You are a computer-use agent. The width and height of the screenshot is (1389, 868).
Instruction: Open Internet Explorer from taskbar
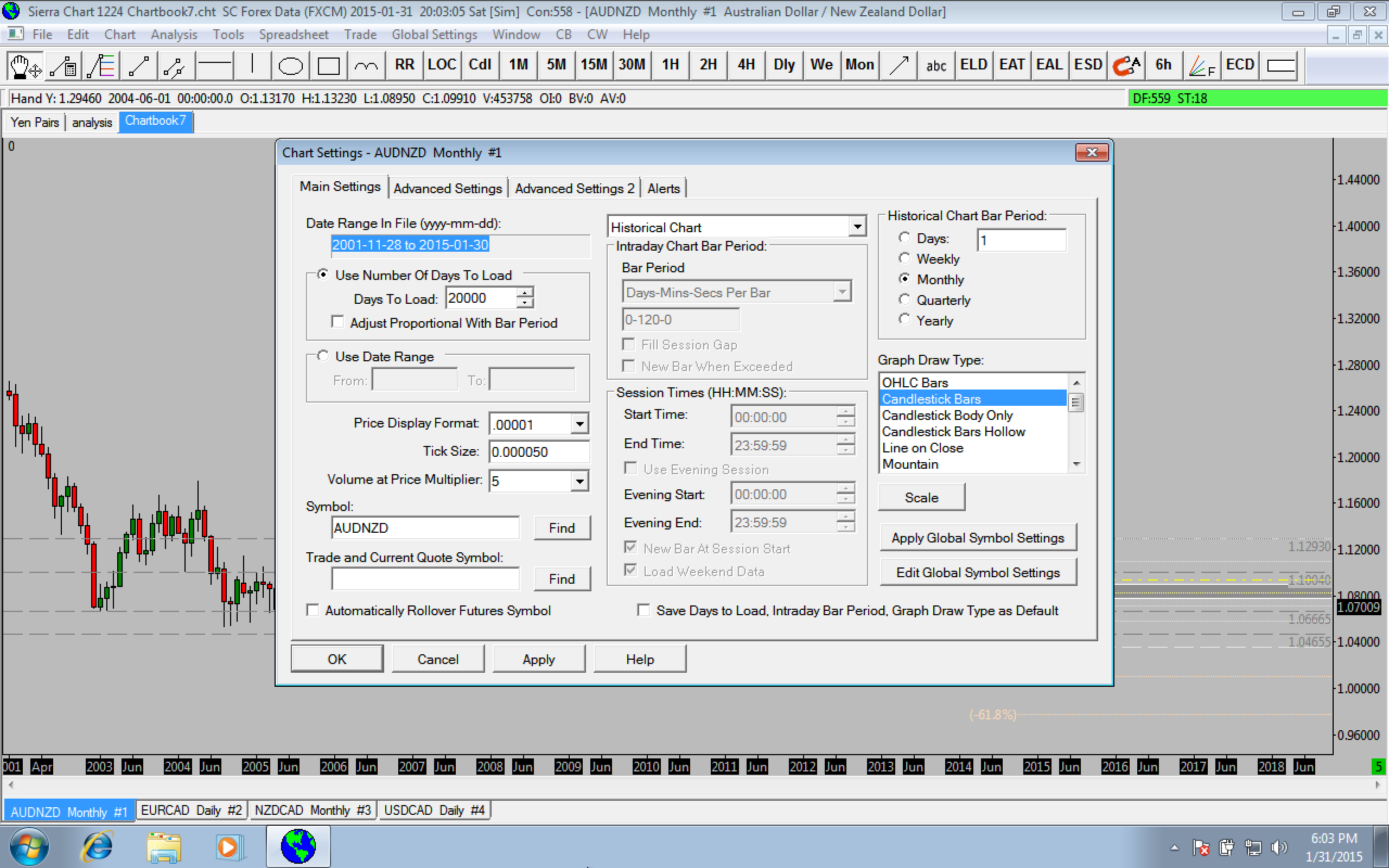(x=98, y=847)
